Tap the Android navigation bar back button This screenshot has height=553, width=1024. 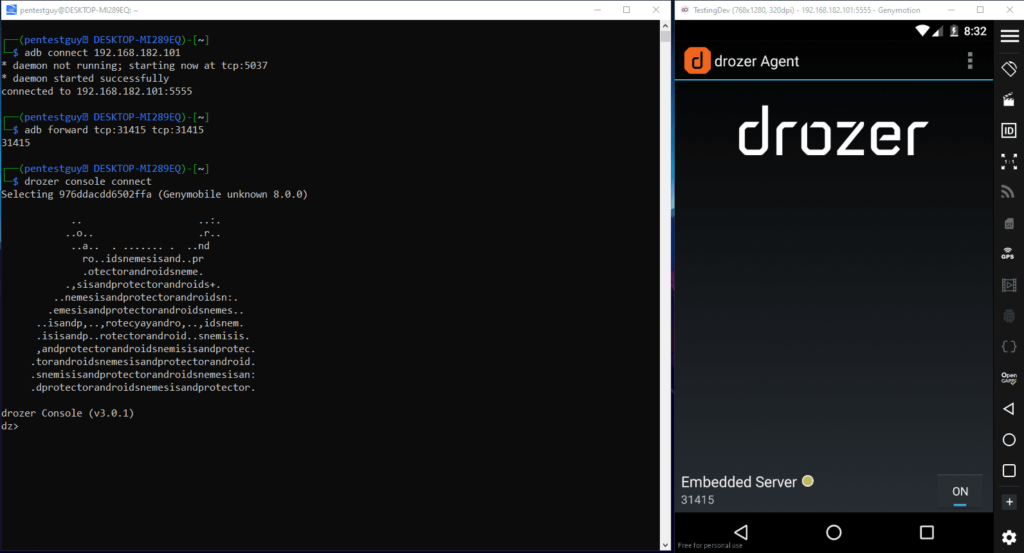(x=741, y=532)
